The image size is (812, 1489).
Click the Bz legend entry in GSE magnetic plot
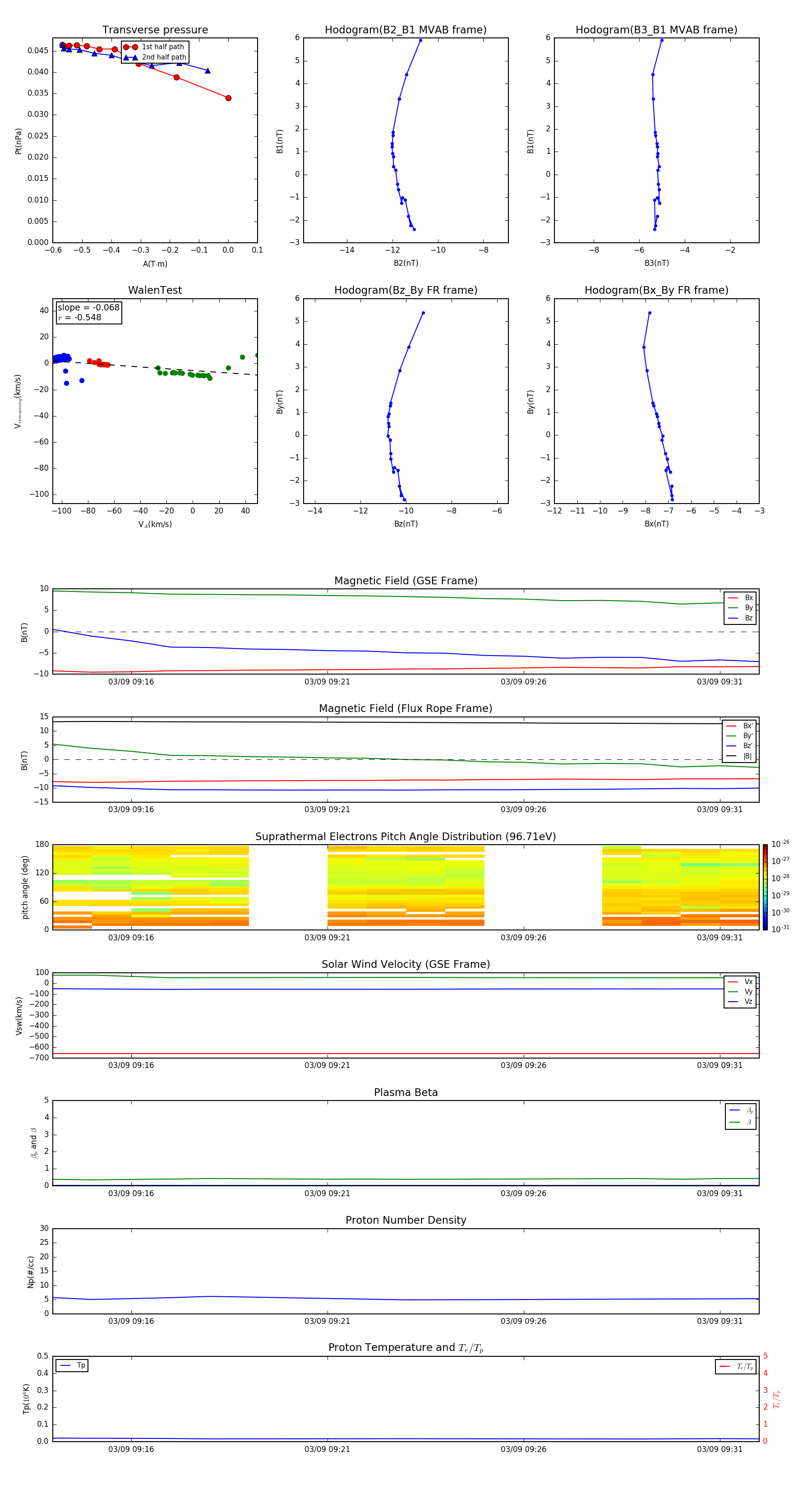[740, 618]
